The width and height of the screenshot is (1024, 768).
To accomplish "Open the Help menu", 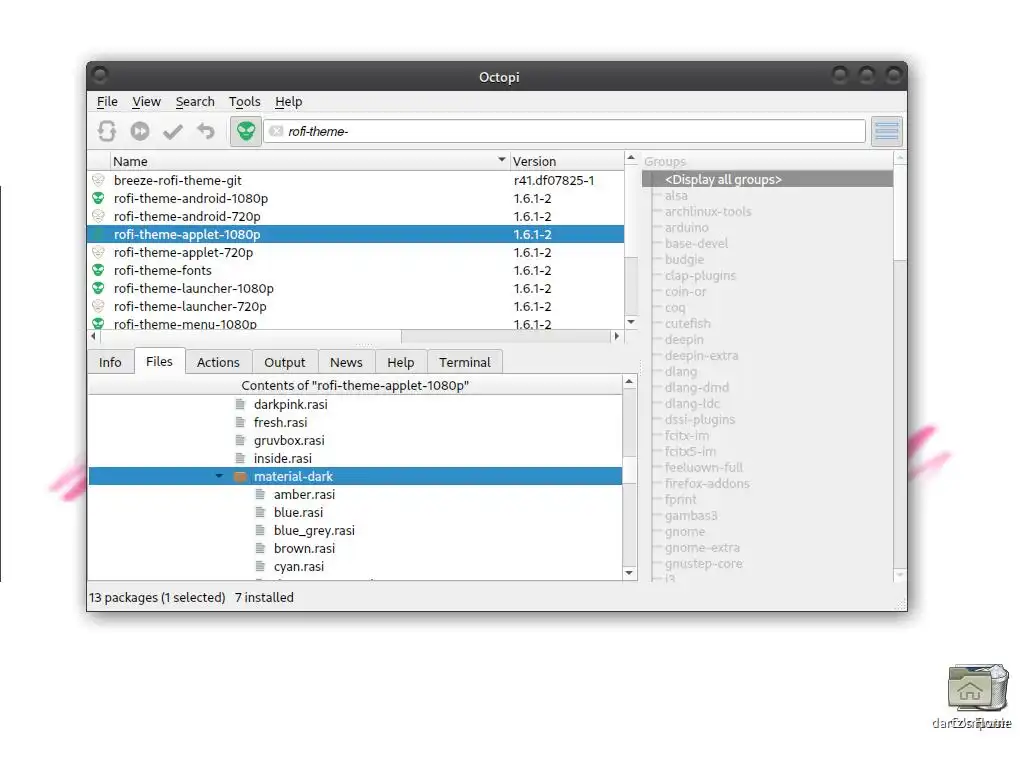I will click(x=289, y=101).
